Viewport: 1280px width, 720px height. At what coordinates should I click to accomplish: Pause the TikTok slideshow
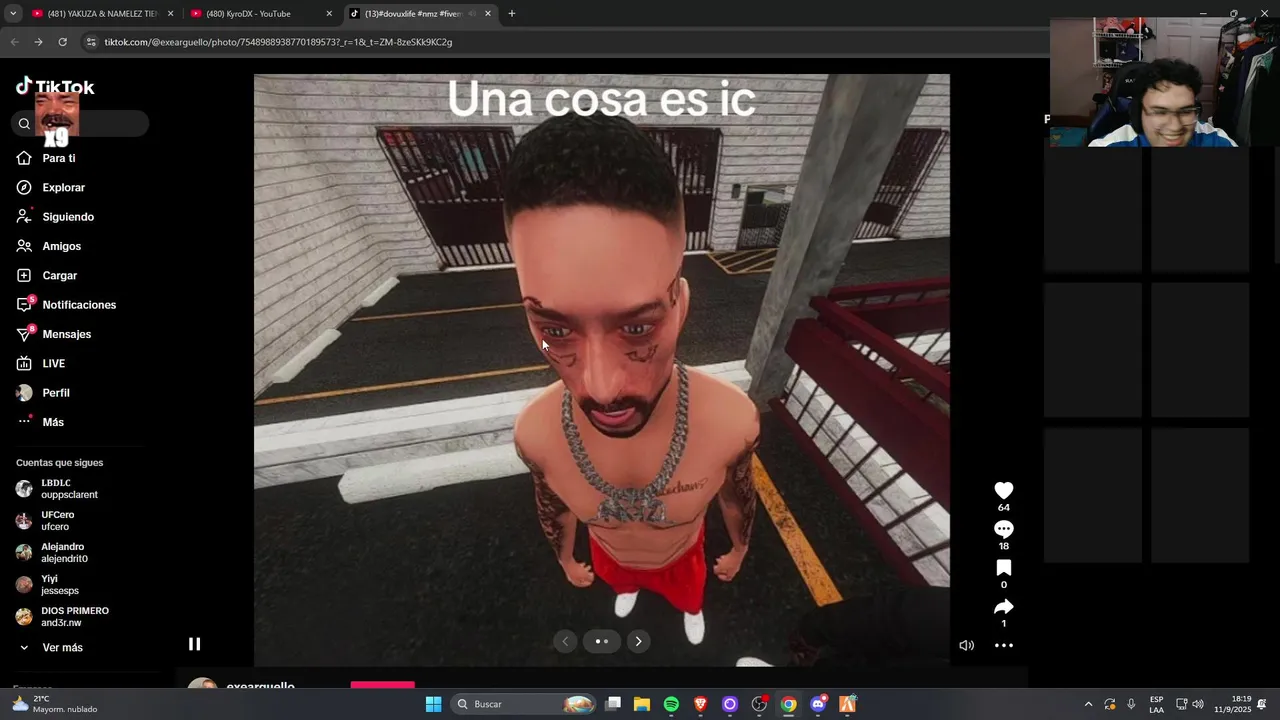coord(194,644)
